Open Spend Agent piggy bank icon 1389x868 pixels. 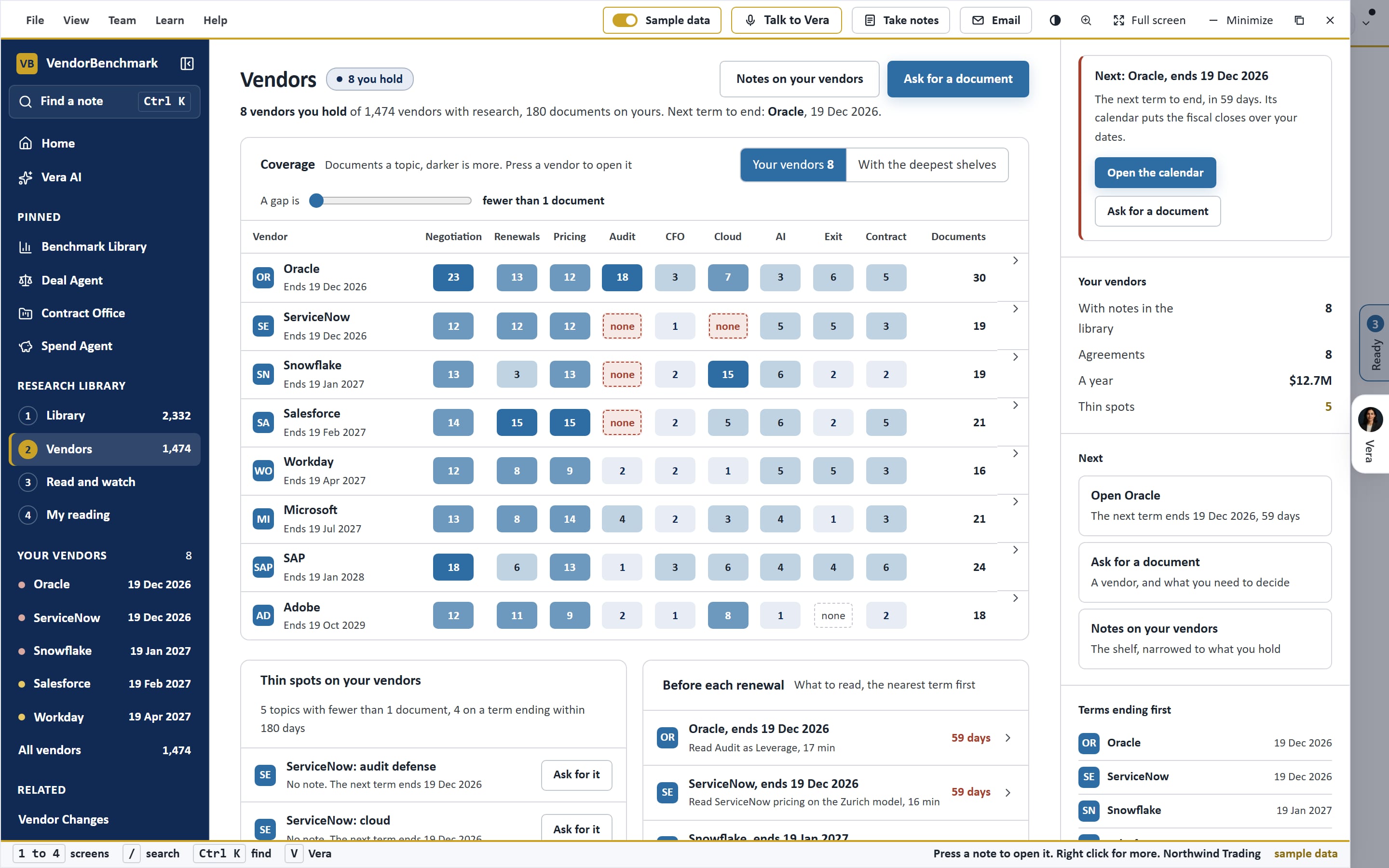coord(25,346)
